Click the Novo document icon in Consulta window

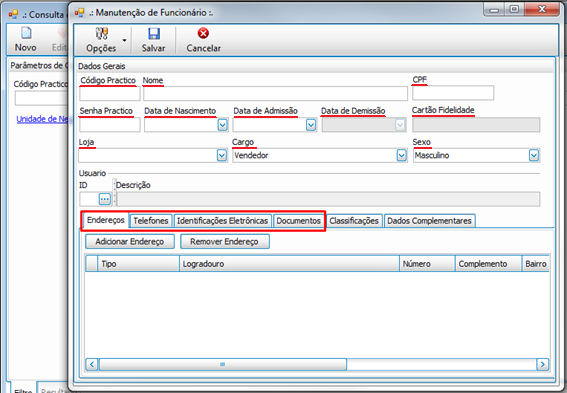pos(26,33)
